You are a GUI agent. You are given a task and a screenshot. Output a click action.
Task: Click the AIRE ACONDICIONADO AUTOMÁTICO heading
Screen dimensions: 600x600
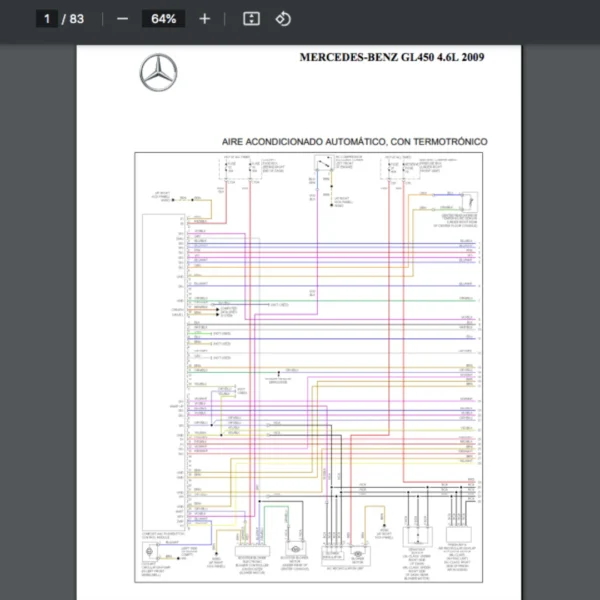pos(354,142)
